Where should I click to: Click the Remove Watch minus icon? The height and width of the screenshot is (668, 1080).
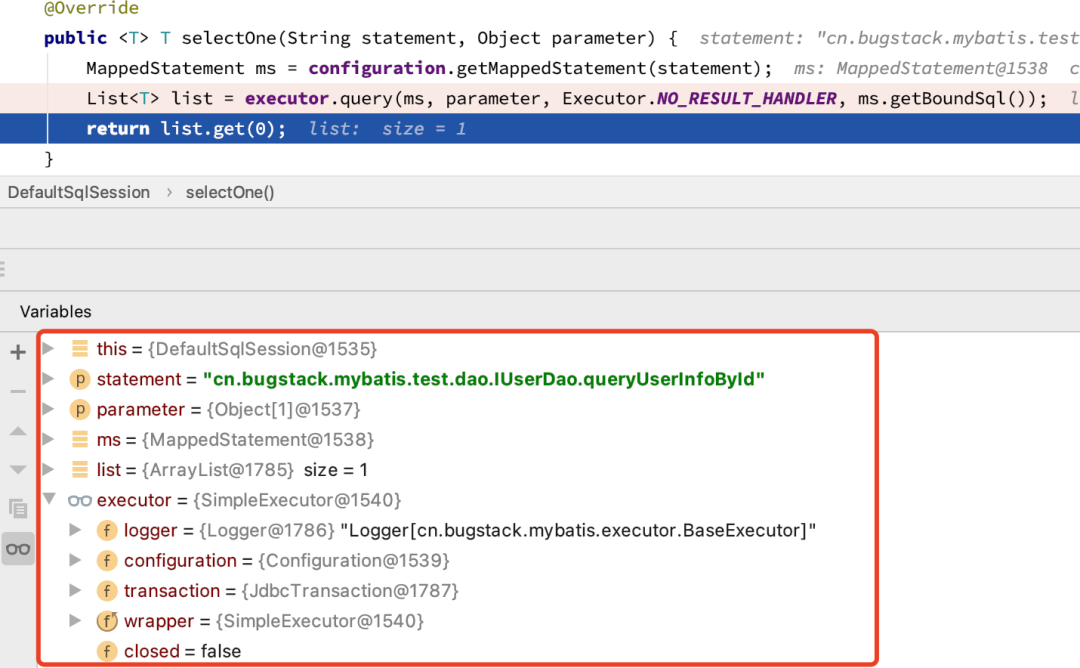[x=18, y=391]
